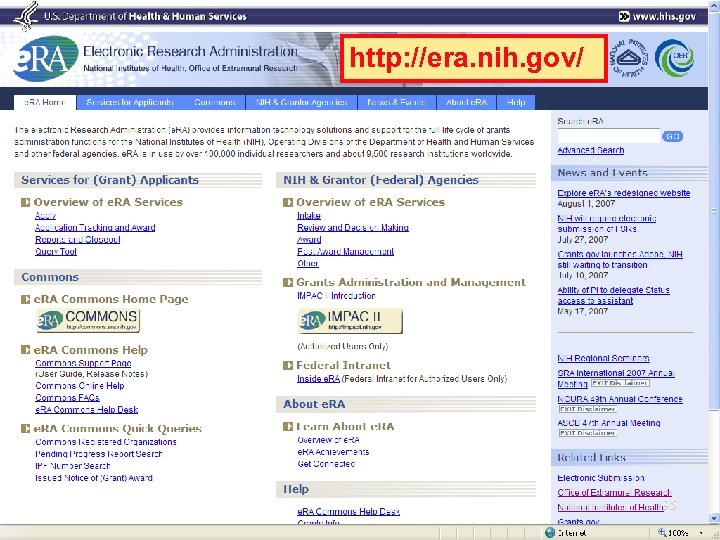Click bullet icon beside eRA Commons Quick Queries
720x540 pixels.
pyautogui.click(x=26, y=428)
